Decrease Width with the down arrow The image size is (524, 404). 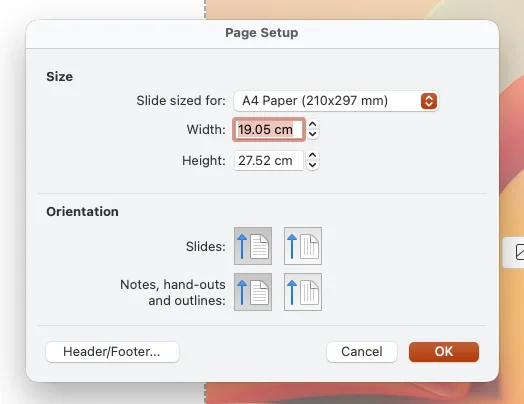point(312,134)
